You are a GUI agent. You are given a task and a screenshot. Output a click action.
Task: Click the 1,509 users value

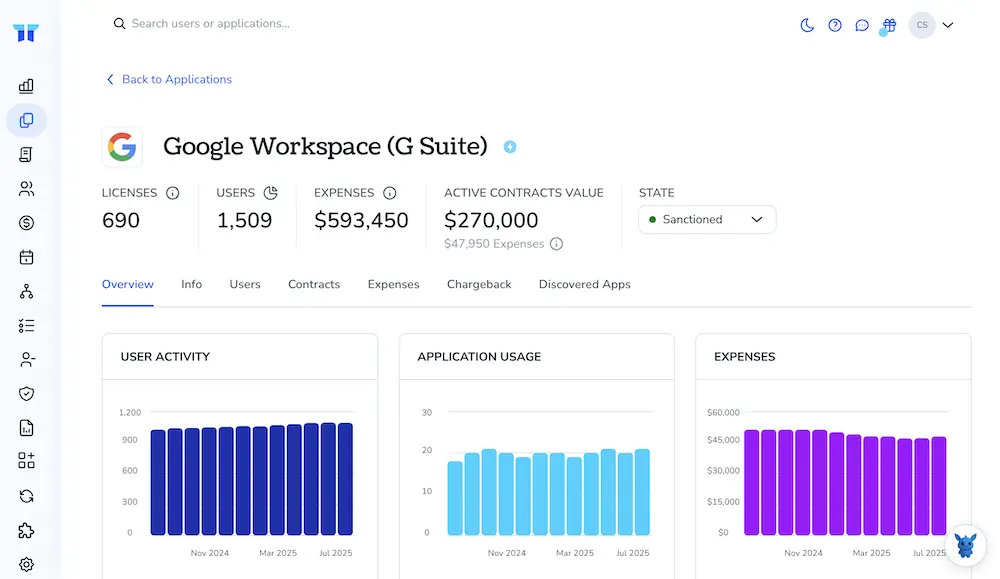click(244, 220)
